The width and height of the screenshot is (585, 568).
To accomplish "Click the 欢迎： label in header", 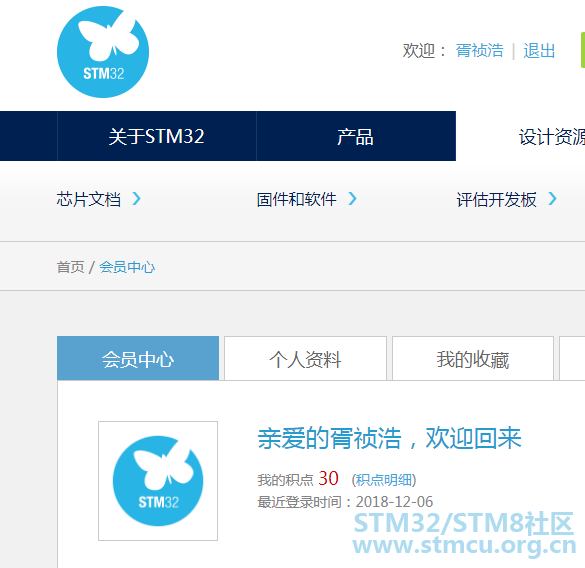I will point(424,50).
